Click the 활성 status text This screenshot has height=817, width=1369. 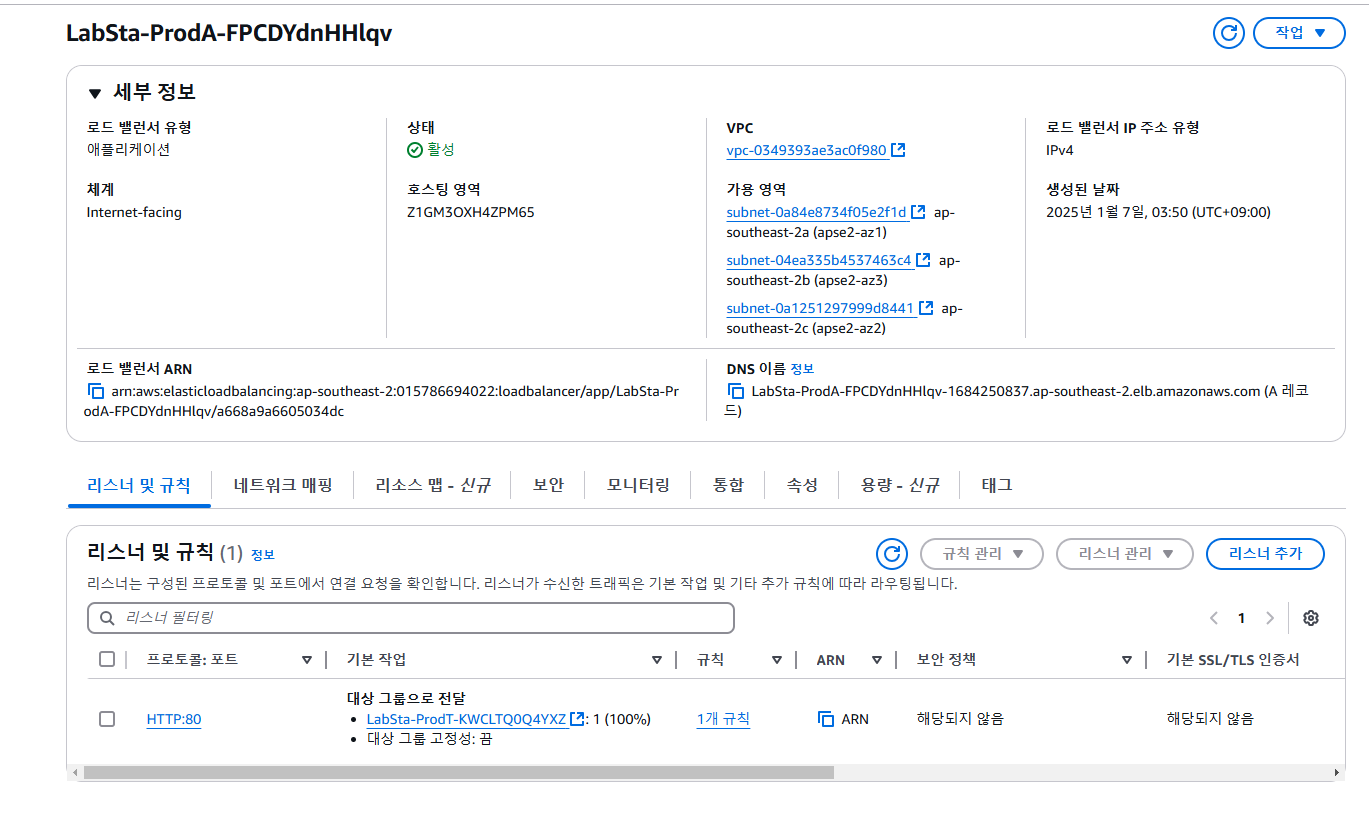coord(441,150)
